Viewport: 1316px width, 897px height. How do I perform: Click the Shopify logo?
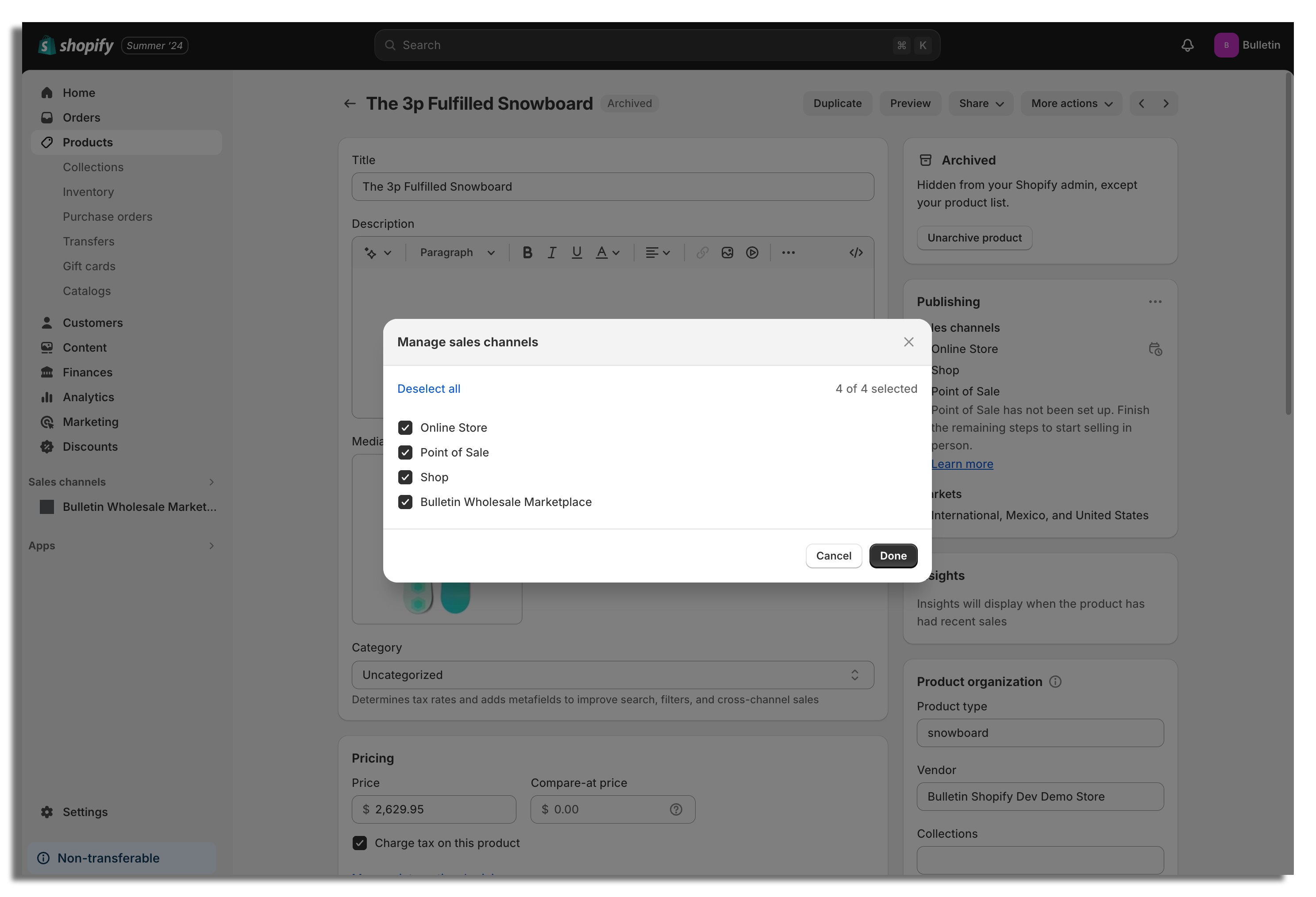[75, 45]
